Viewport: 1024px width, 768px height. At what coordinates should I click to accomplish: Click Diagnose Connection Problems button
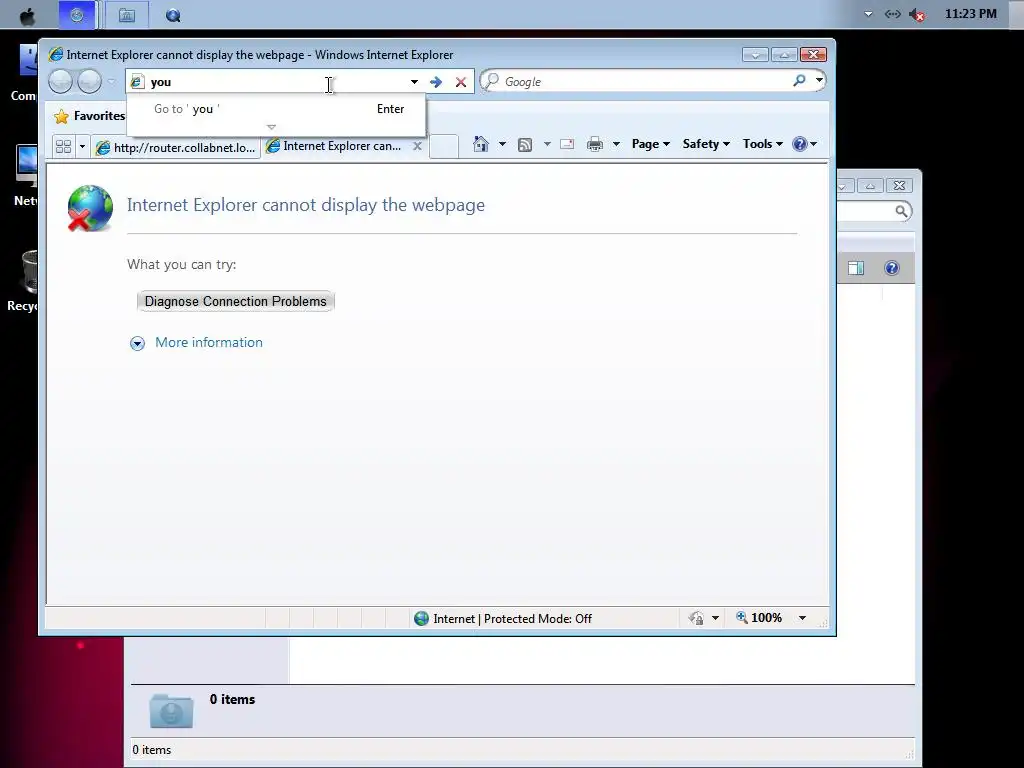(x=236, y=301)
